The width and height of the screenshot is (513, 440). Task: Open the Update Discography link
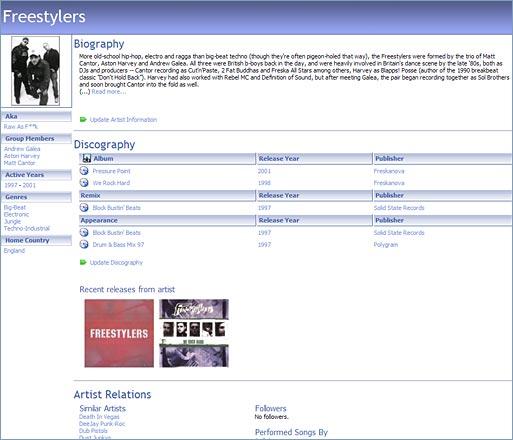116,262
